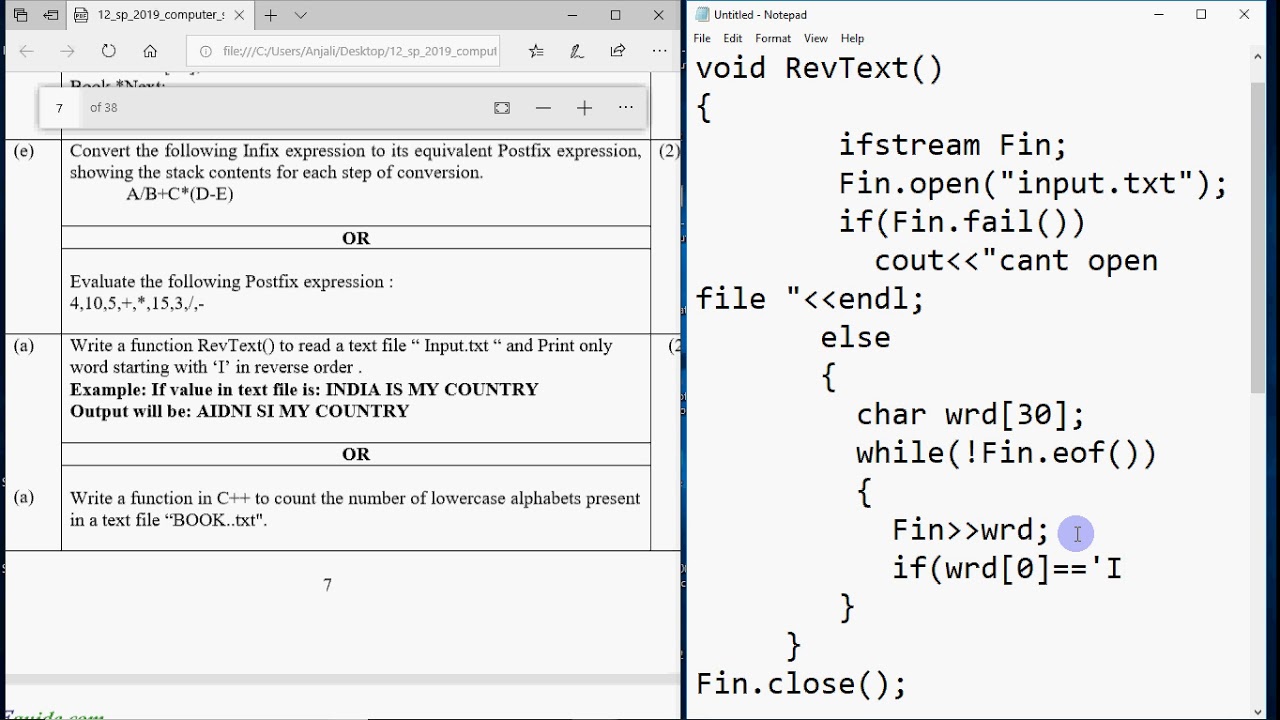The width and height of the screenshot is (1280, 720).
Task: Open Notepad File menu
Action: pos(702,38)
